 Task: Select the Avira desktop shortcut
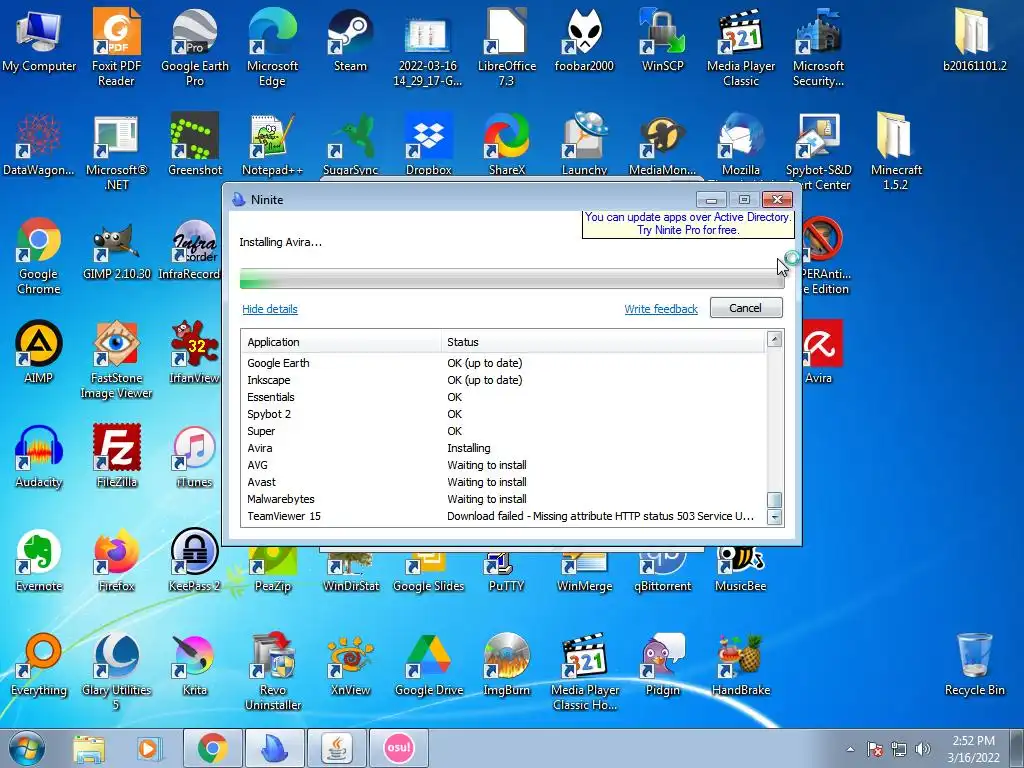point(822,353)
